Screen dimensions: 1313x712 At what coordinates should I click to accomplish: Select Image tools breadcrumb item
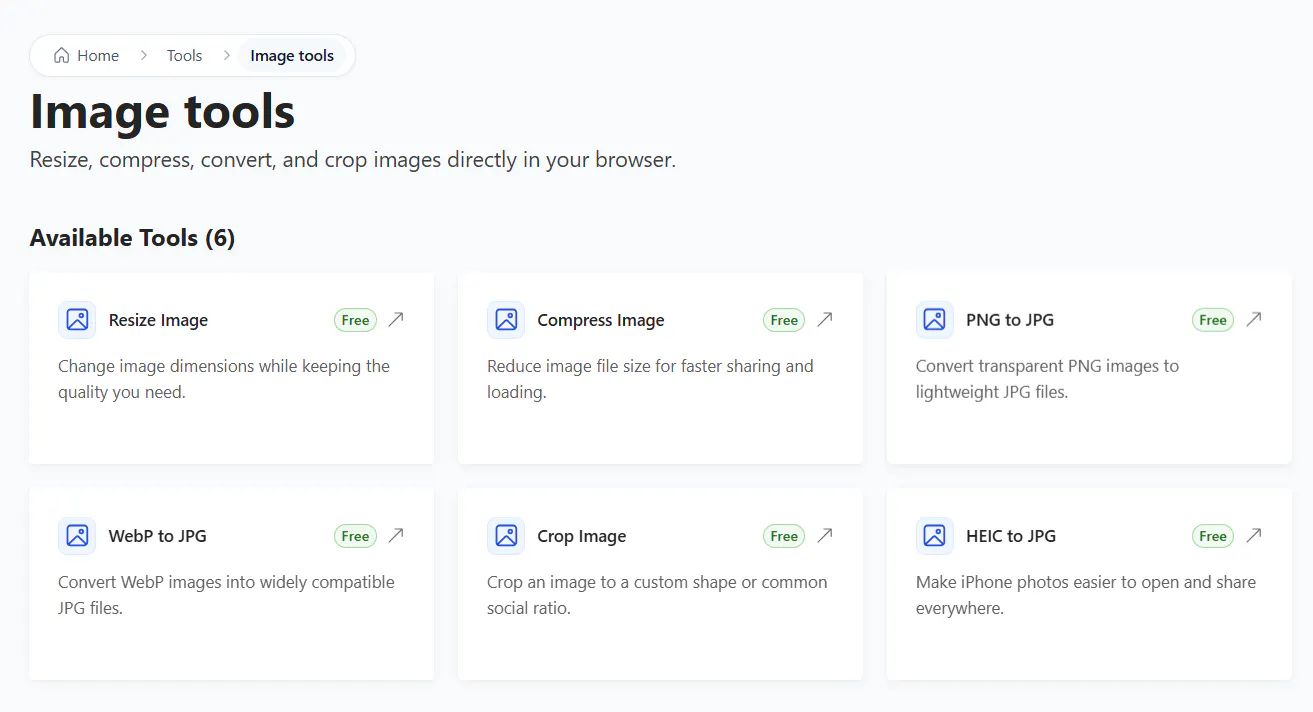tap(292, 56)
